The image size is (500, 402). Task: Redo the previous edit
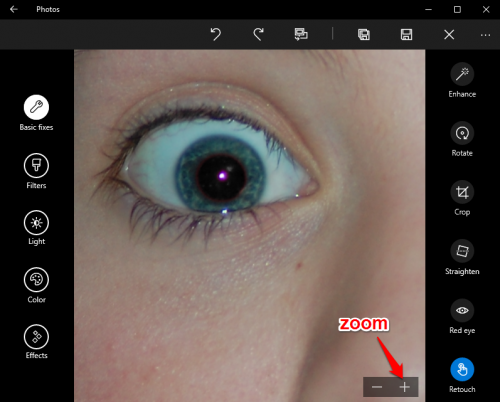point(258,34)
